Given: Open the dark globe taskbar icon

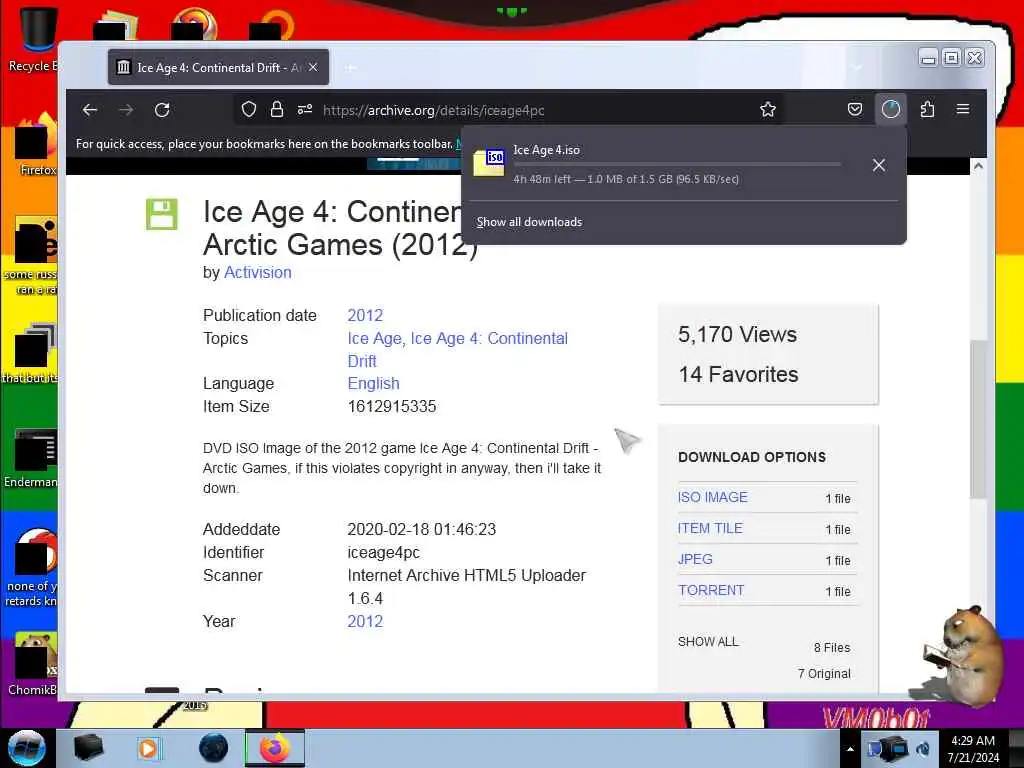Looking at the screenshot, I should pos(213,748).
